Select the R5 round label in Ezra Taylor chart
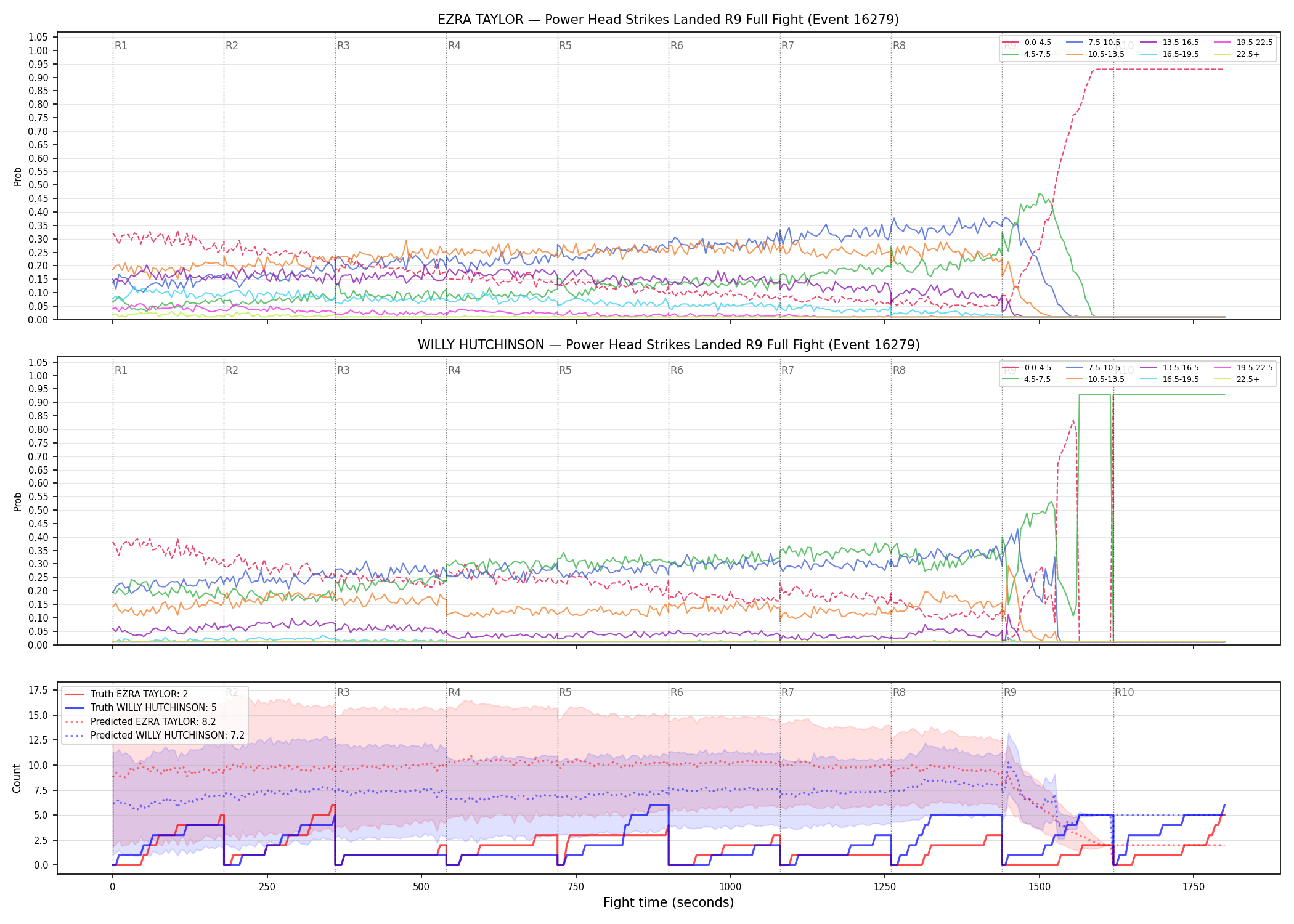 coord(565,46)
